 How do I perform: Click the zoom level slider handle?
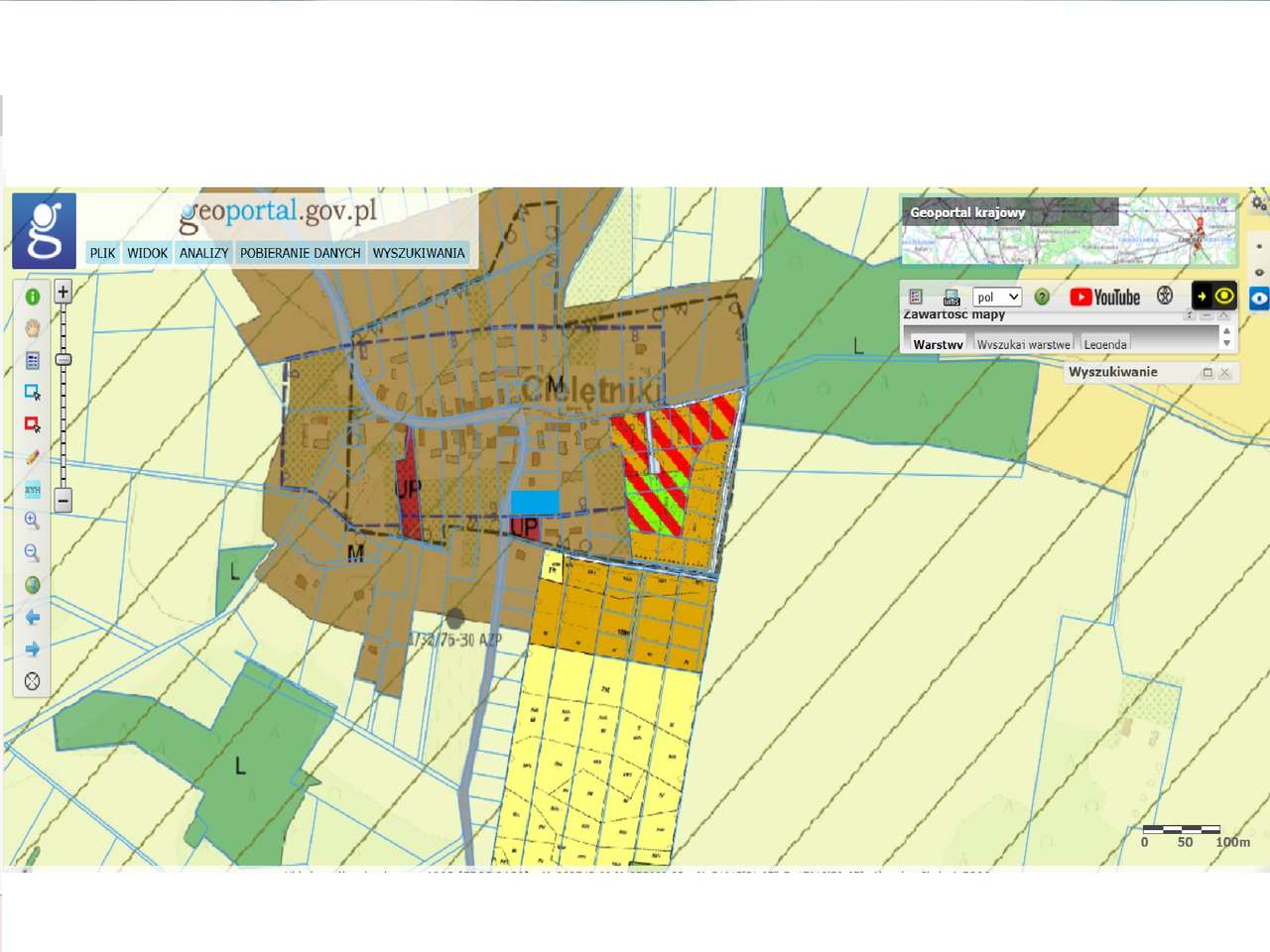point(63,359)
